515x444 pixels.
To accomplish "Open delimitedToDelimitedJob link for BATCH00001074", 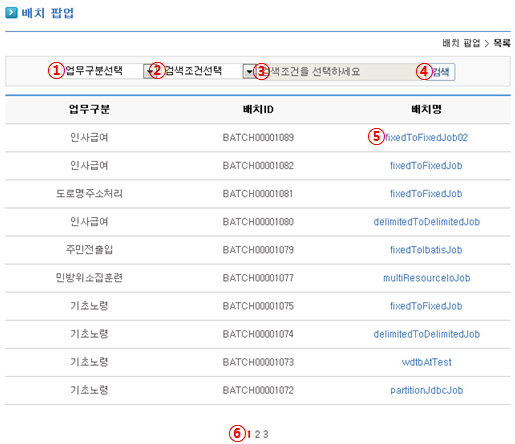I will click(x=426, y=334).
